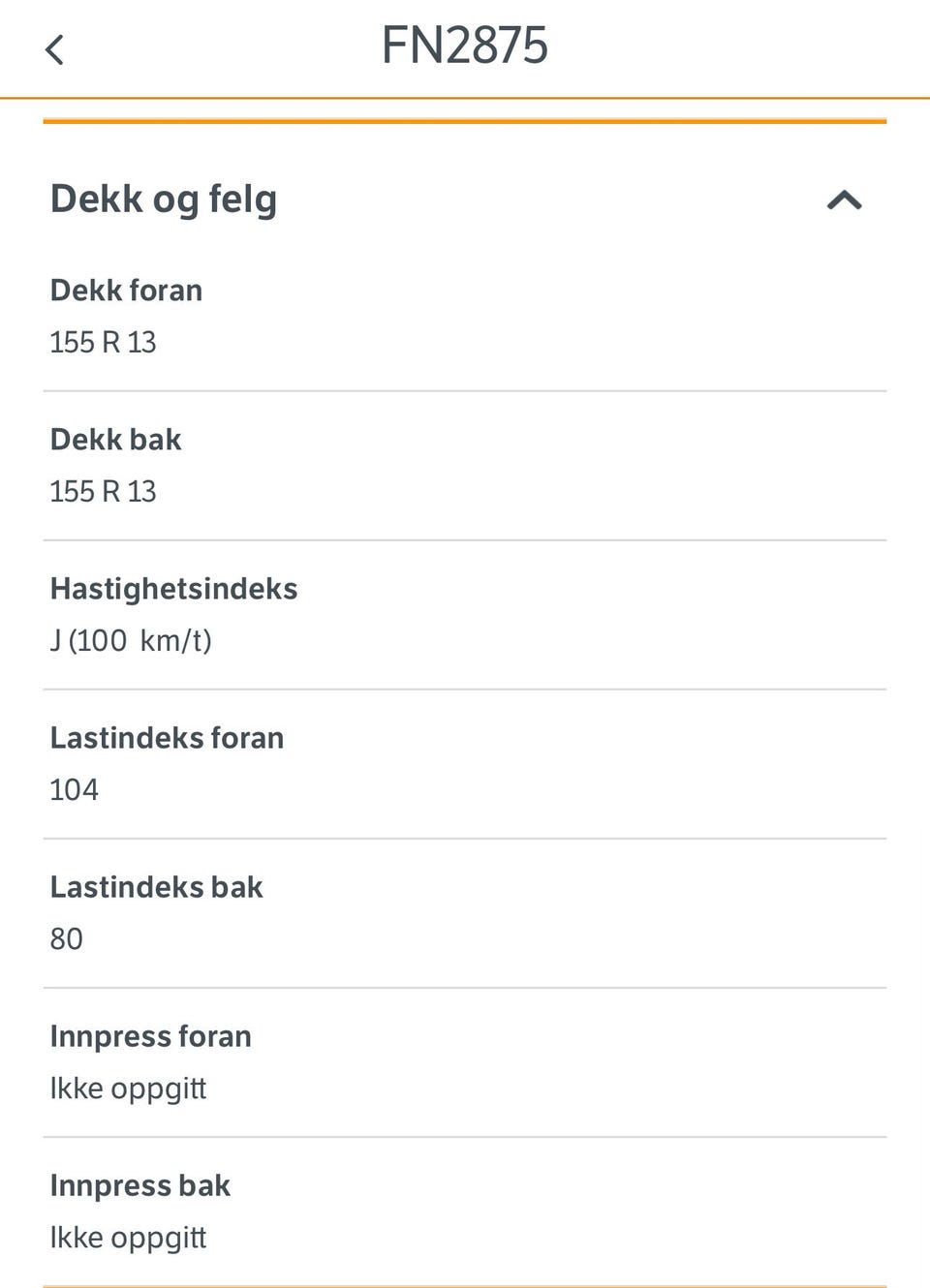The width and height of the screenshot is (930, 1288).
Task: Tap Ikke oppgitt under Innpress bak
Action: point(128,1238)
